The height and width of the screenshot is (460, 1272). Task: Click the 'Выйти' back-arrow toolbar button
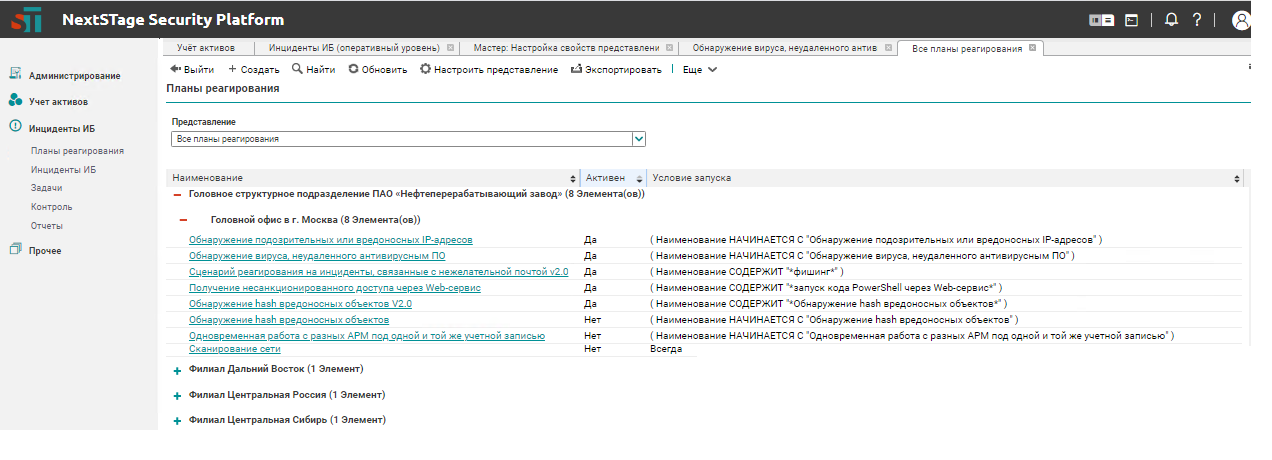point(192,69)
